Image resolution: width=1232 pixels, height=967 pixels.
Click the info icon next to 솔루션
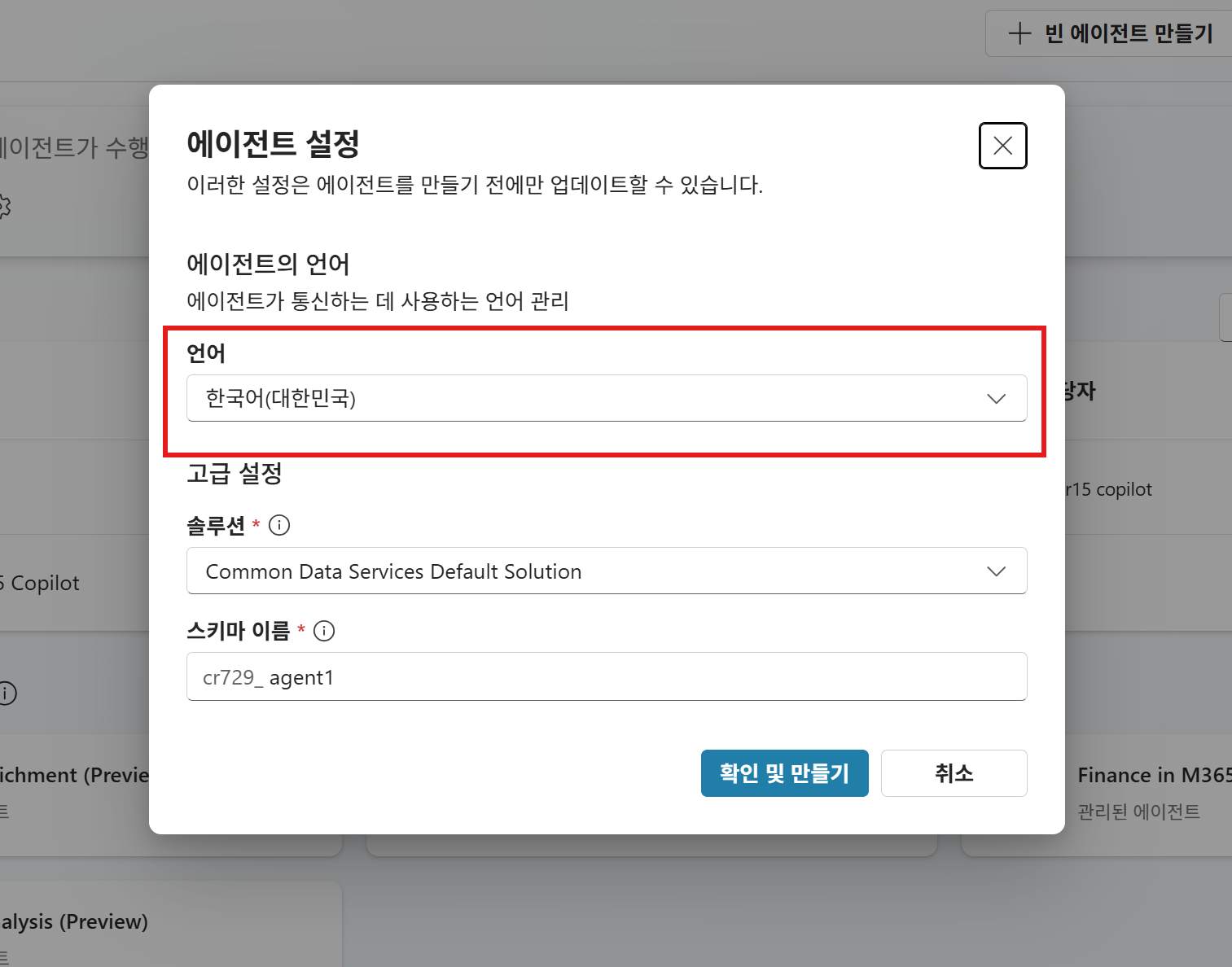tap(279, 525)
